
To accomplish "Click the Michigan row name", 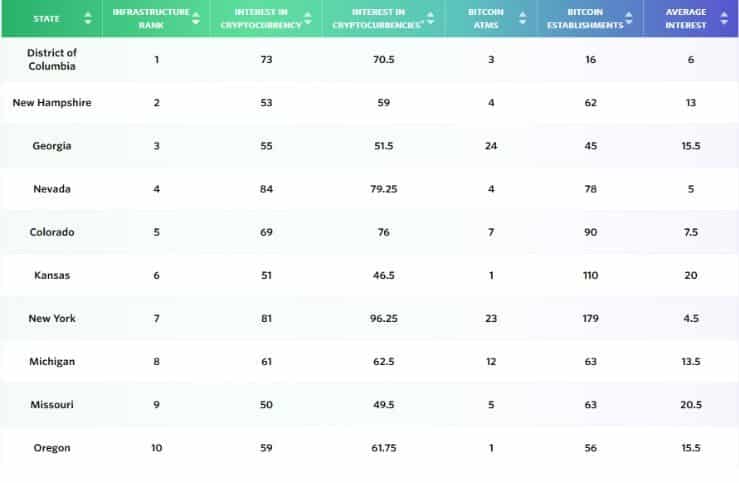I will 52,361.
